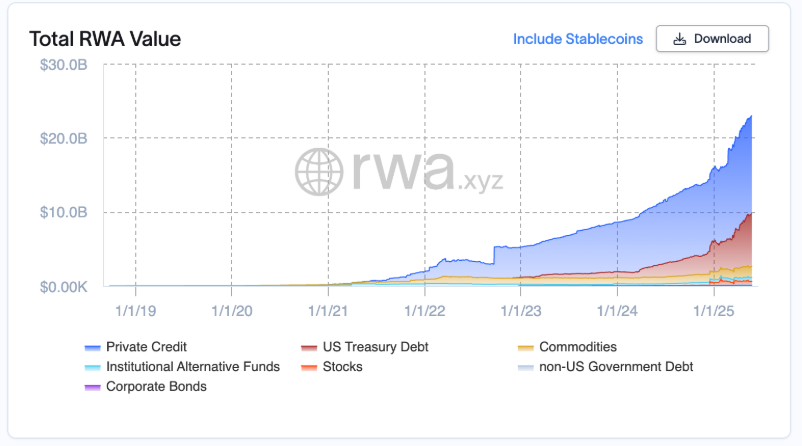
Task: Click the yellow Commodities swatch
Action: click(525, 348)
